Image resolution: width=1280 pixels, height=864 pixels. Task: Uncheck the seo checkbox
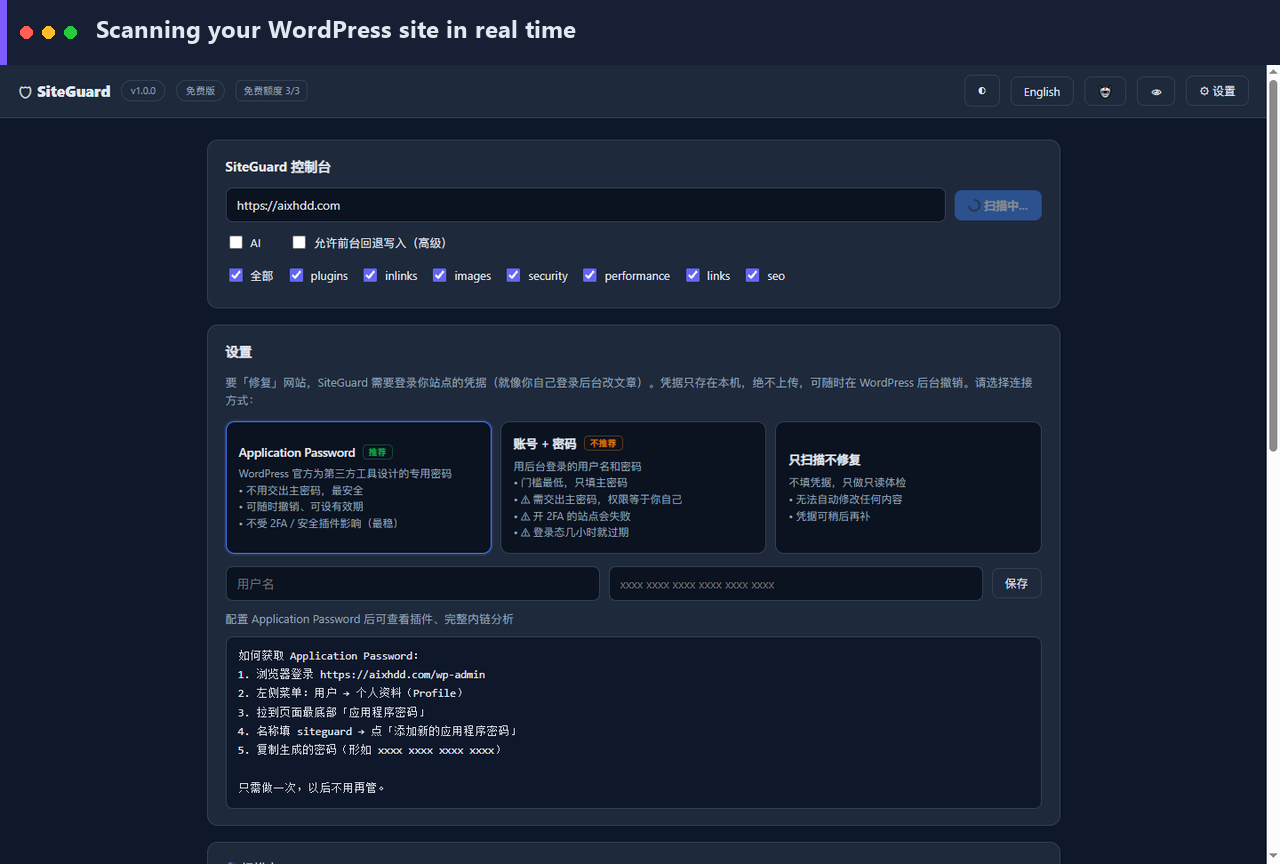[753, 275]
